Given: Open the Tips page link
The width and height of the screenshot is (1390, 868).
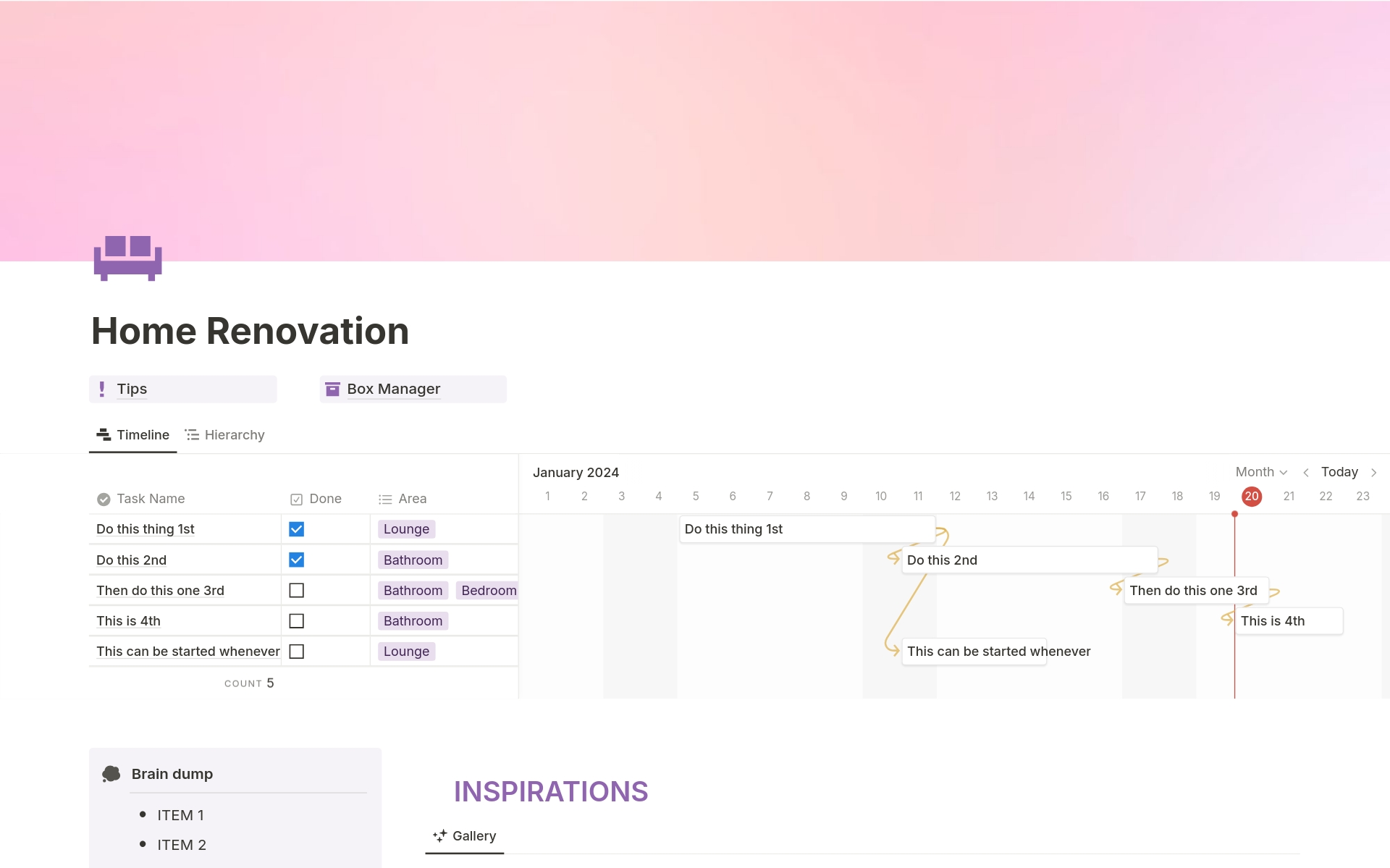Looking at the screenshot, I should tap(132, 389).
